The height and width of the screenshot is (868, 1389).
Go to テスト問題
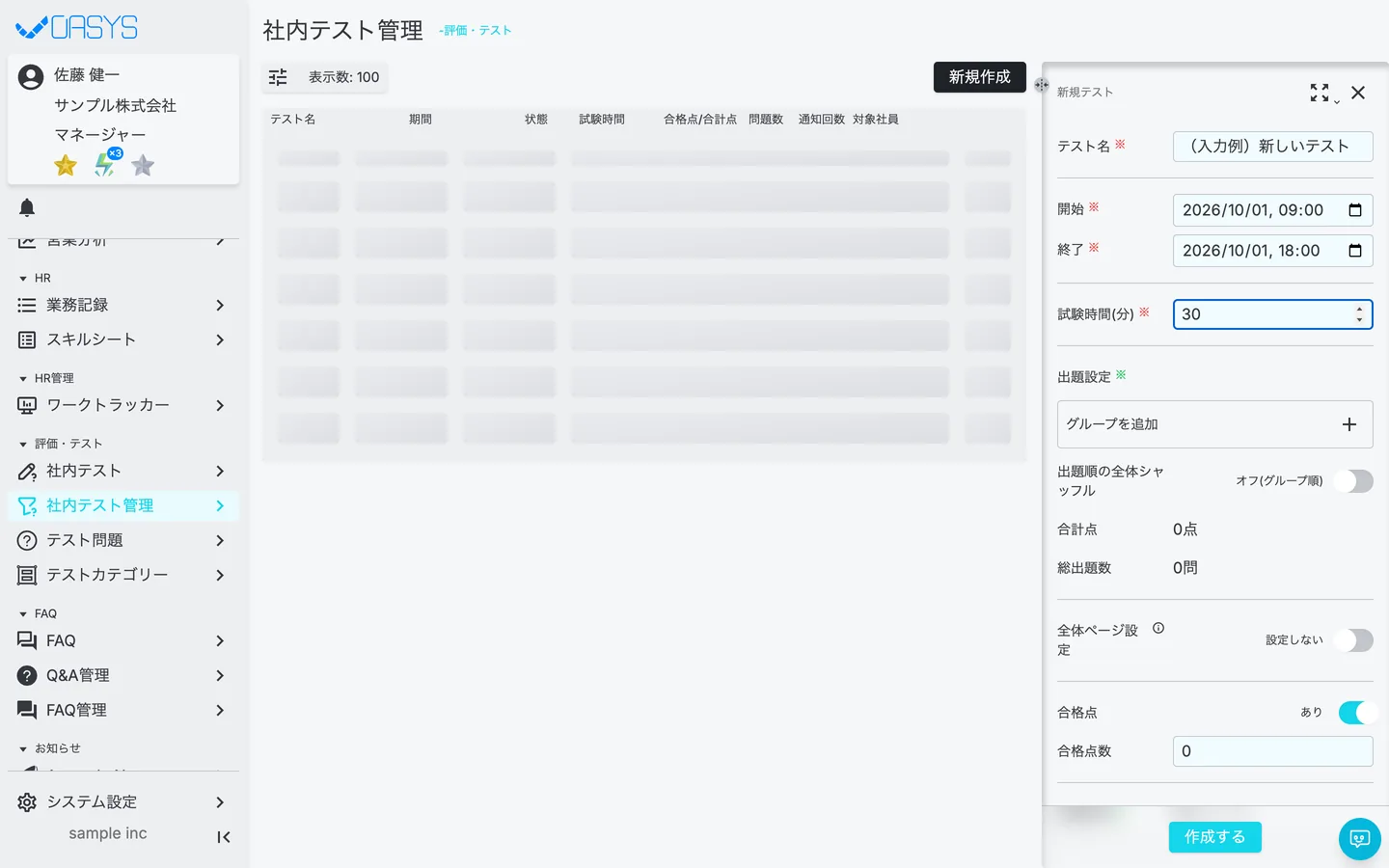point(123,540)
